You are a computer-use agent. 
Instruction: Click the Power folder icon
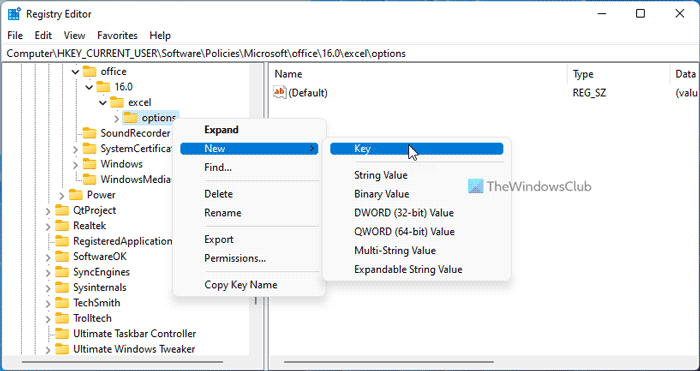coord(76,195)
